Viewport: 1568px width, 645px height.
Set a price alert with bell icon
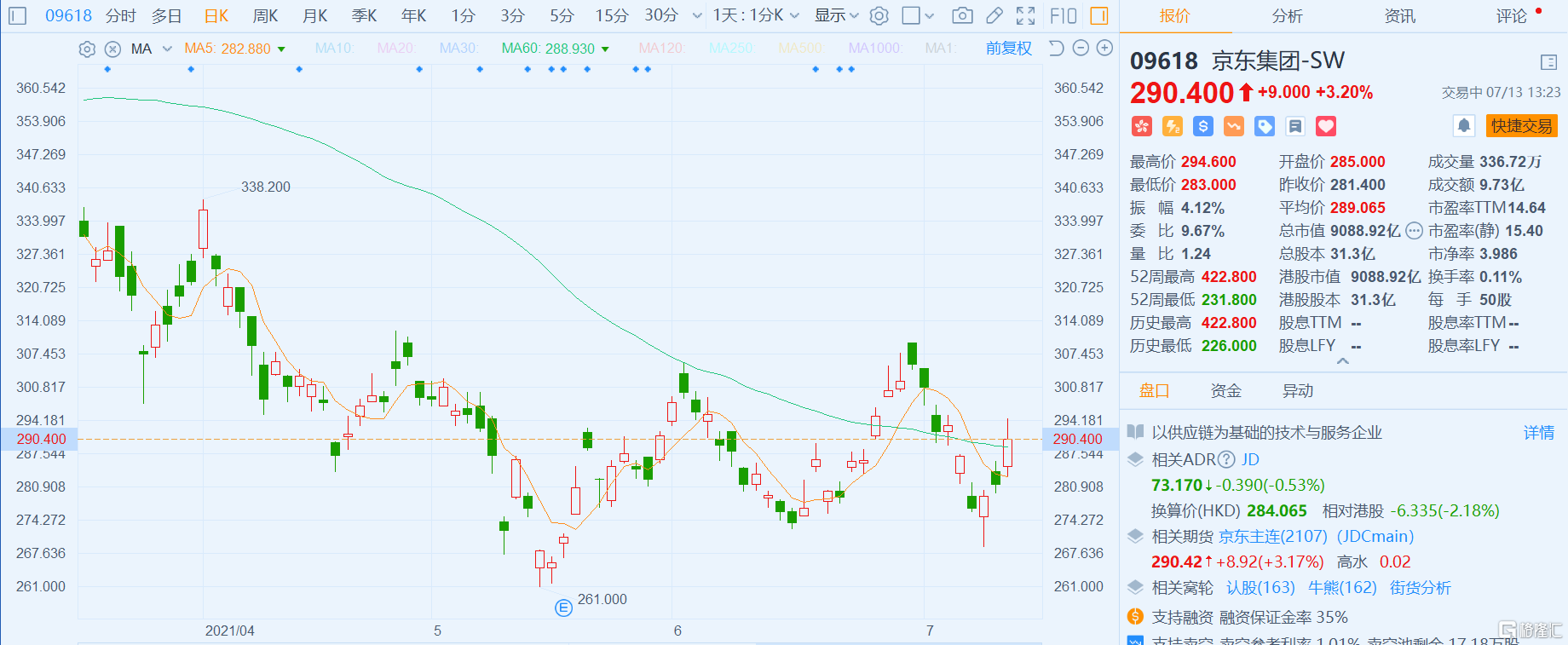(x=1464, y=126)
